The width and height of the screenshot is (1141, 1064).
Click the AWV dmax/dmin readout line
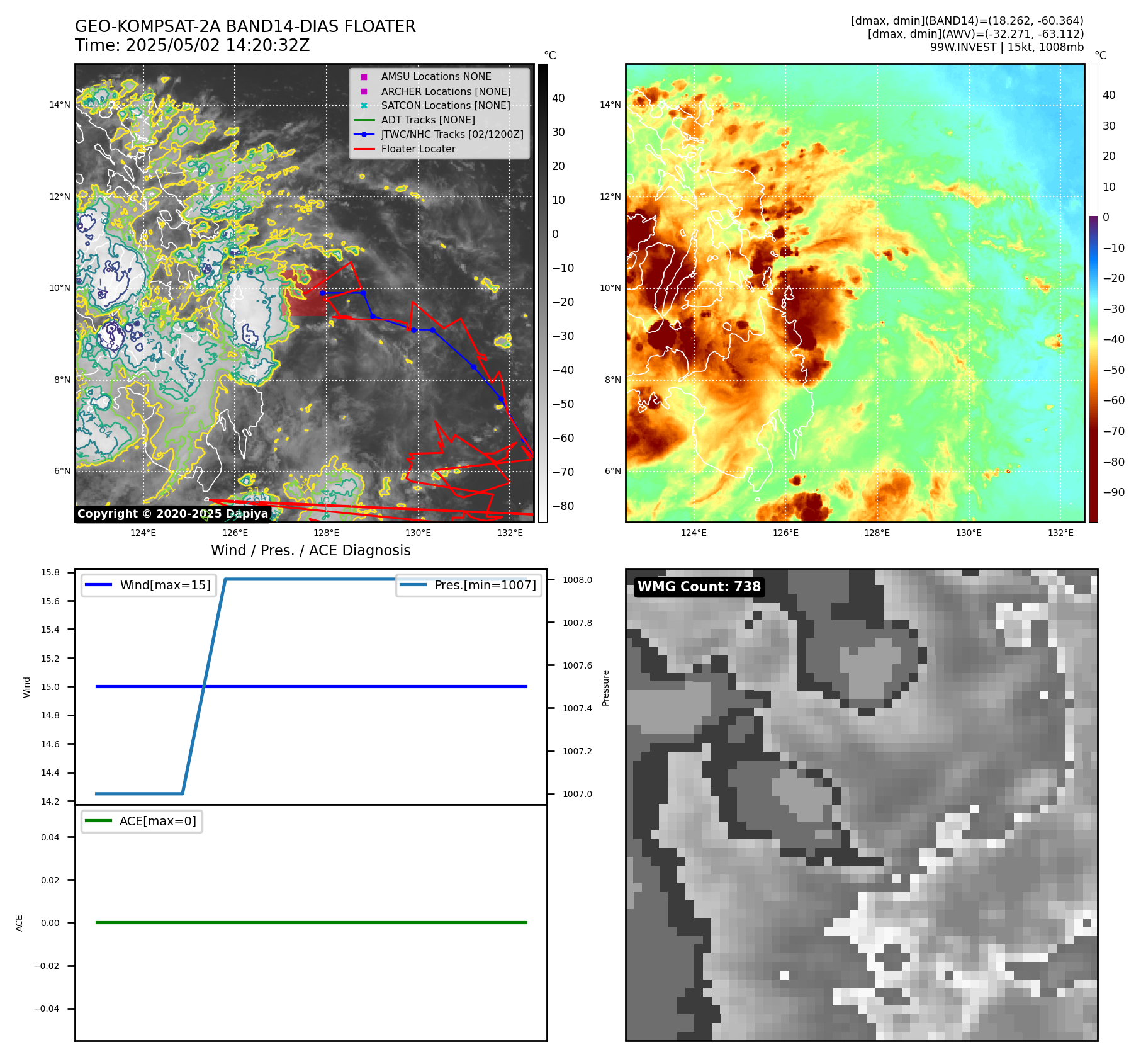point(975,34)
